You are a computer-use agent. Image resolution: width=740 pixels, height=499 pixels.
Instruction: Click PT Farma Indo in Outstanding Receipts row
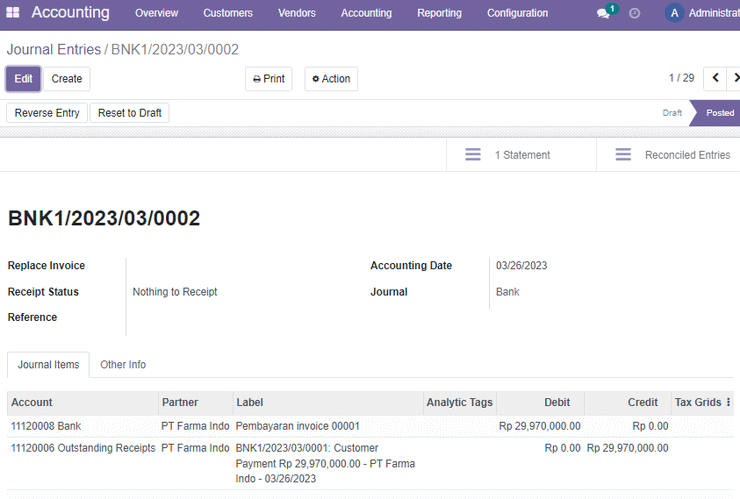[x=195, y=448]
